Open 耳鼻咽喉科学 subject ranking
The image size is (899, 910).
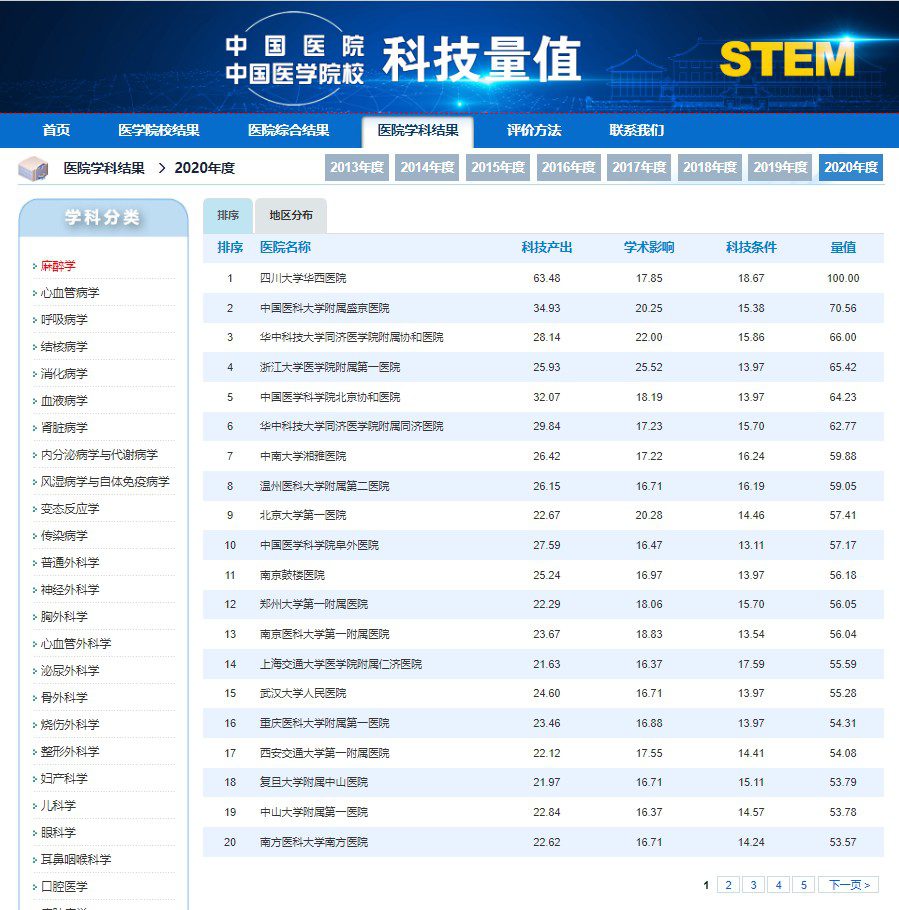pyautogui.click(x=75, y=860)
